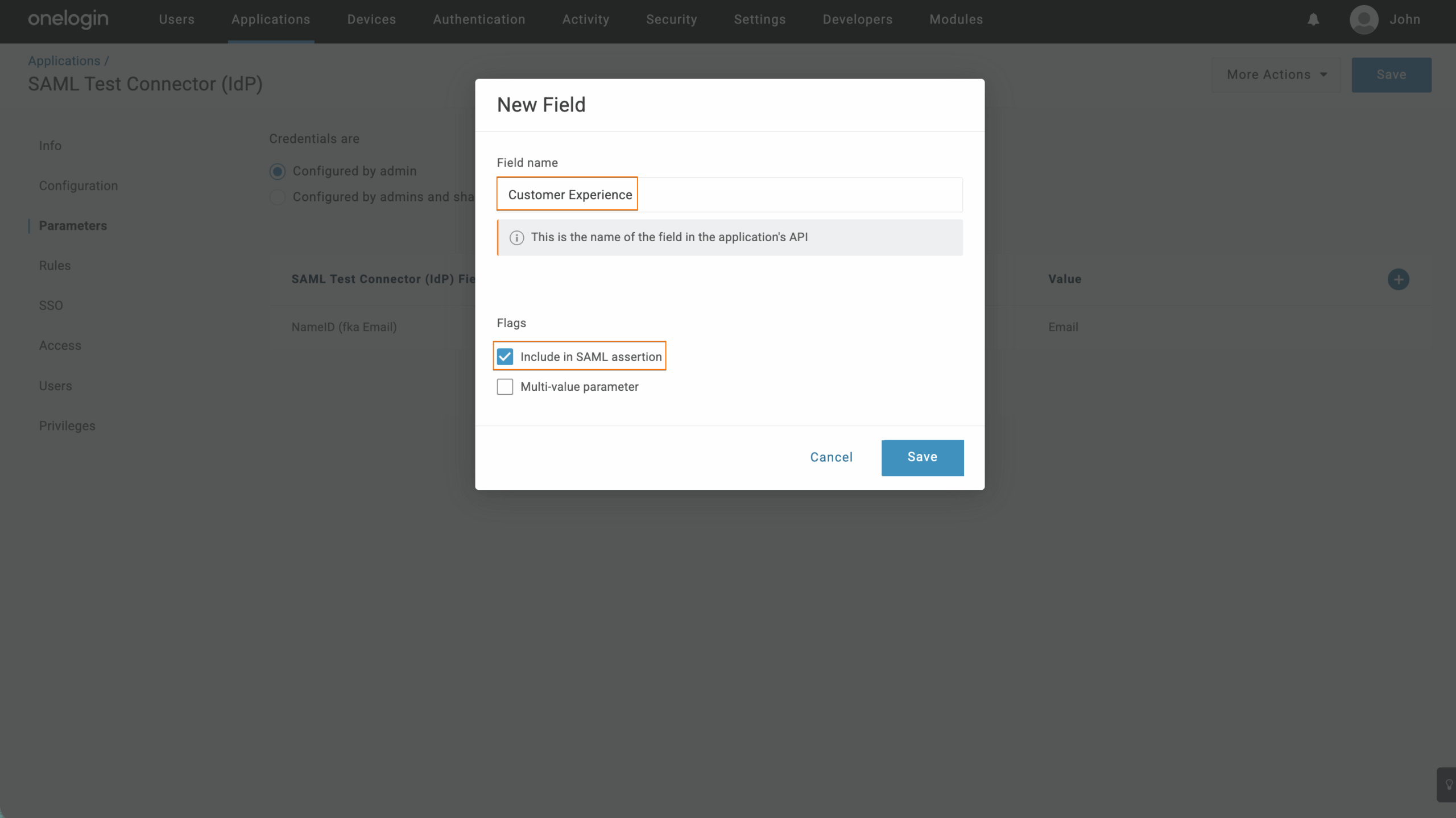Screen dimensions: 1456x818
Task: Open the John user avatar icon
Action: (1363, 20)
